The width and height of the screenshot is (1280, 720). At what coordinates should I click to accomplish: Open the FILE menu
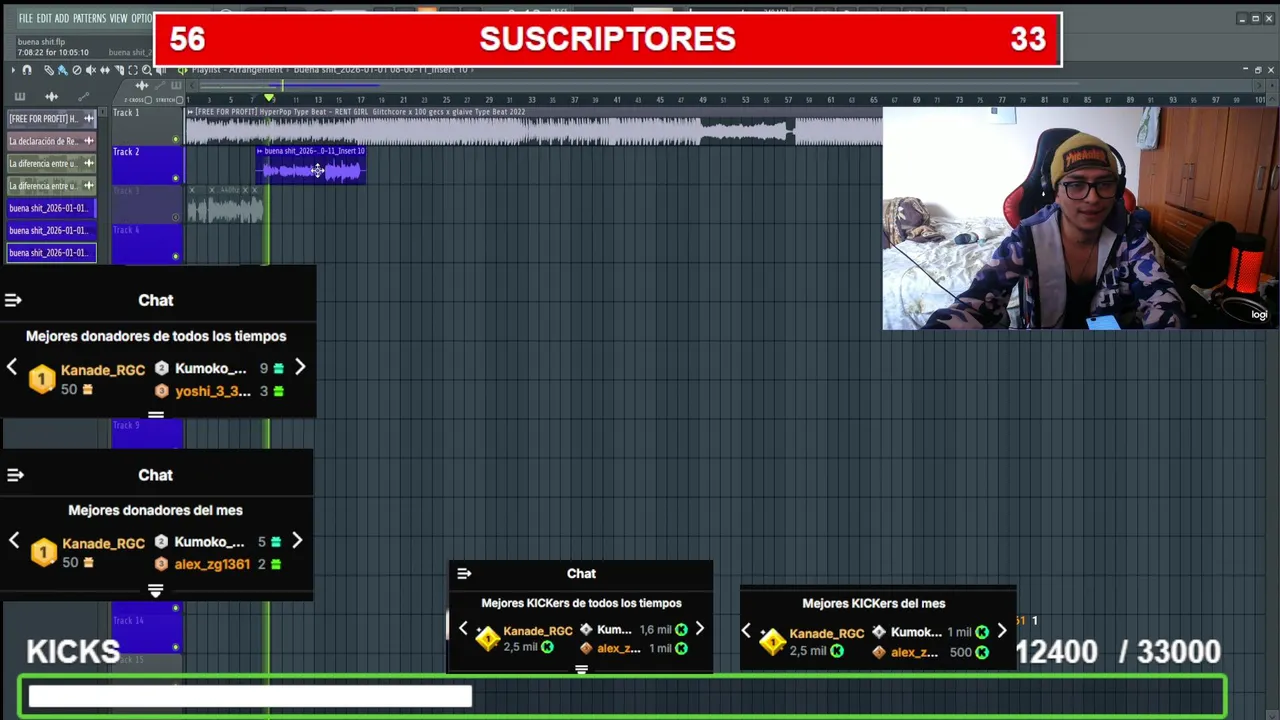[x=25, y=18]
